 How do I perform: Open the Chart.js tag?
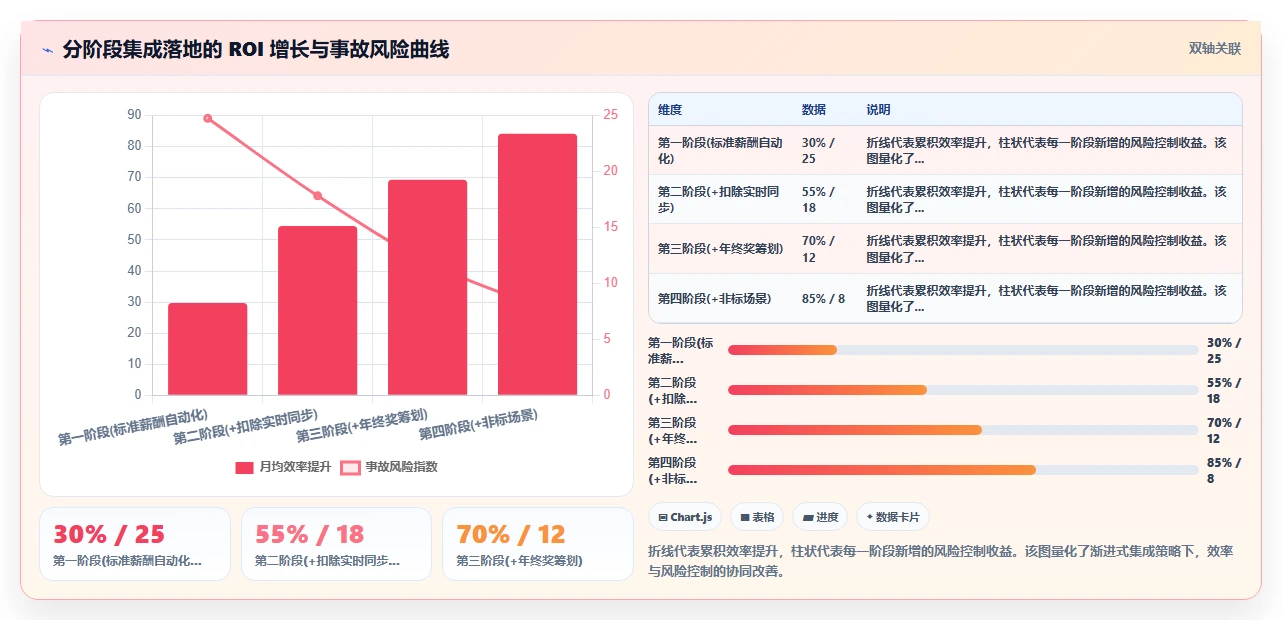[685, 517]
